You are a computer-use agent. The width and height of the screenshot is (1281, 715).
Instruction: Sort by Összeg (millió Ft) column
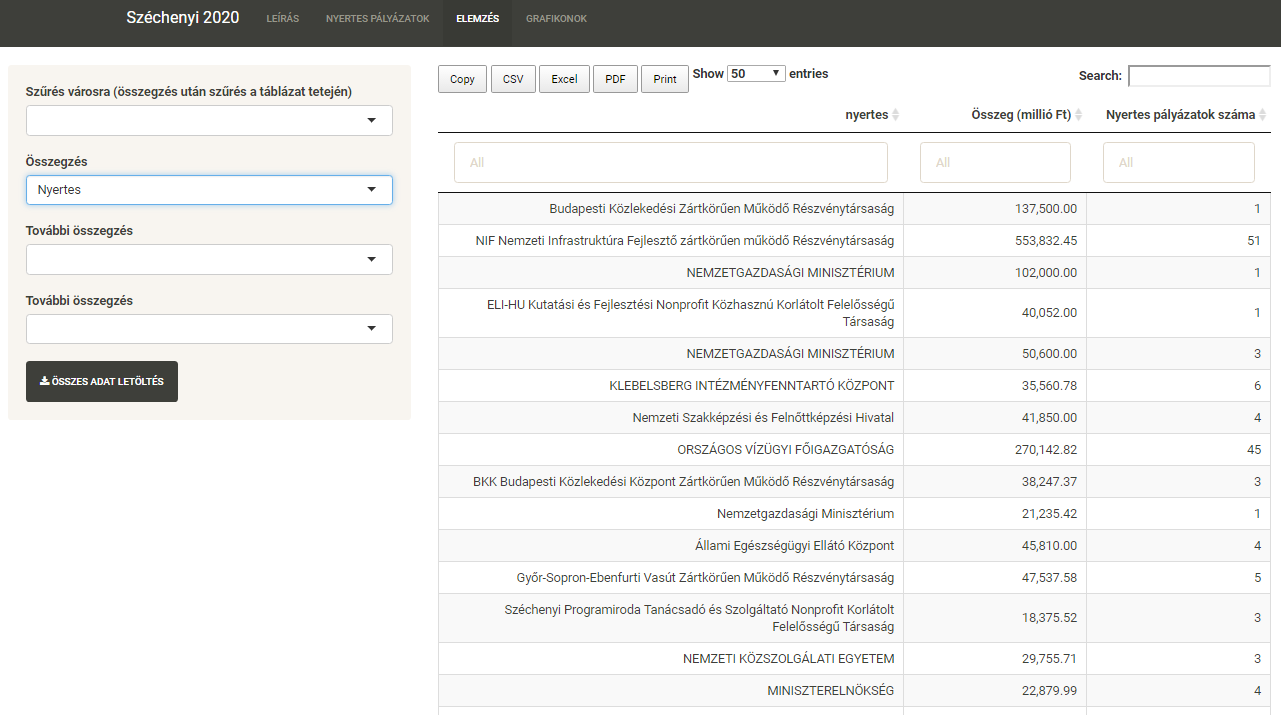pos(1079,115)
